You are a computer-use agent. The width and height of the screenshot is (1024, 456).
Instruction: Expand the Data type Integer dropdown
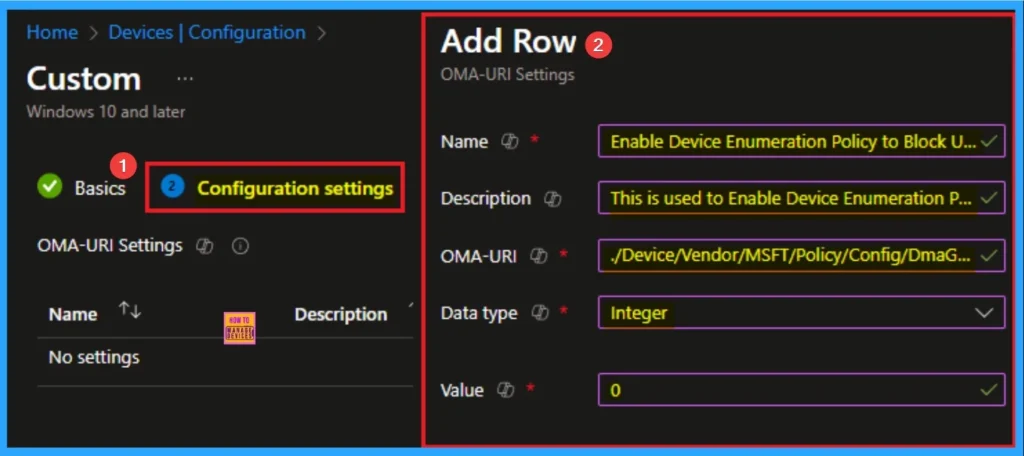click(801, 313)
